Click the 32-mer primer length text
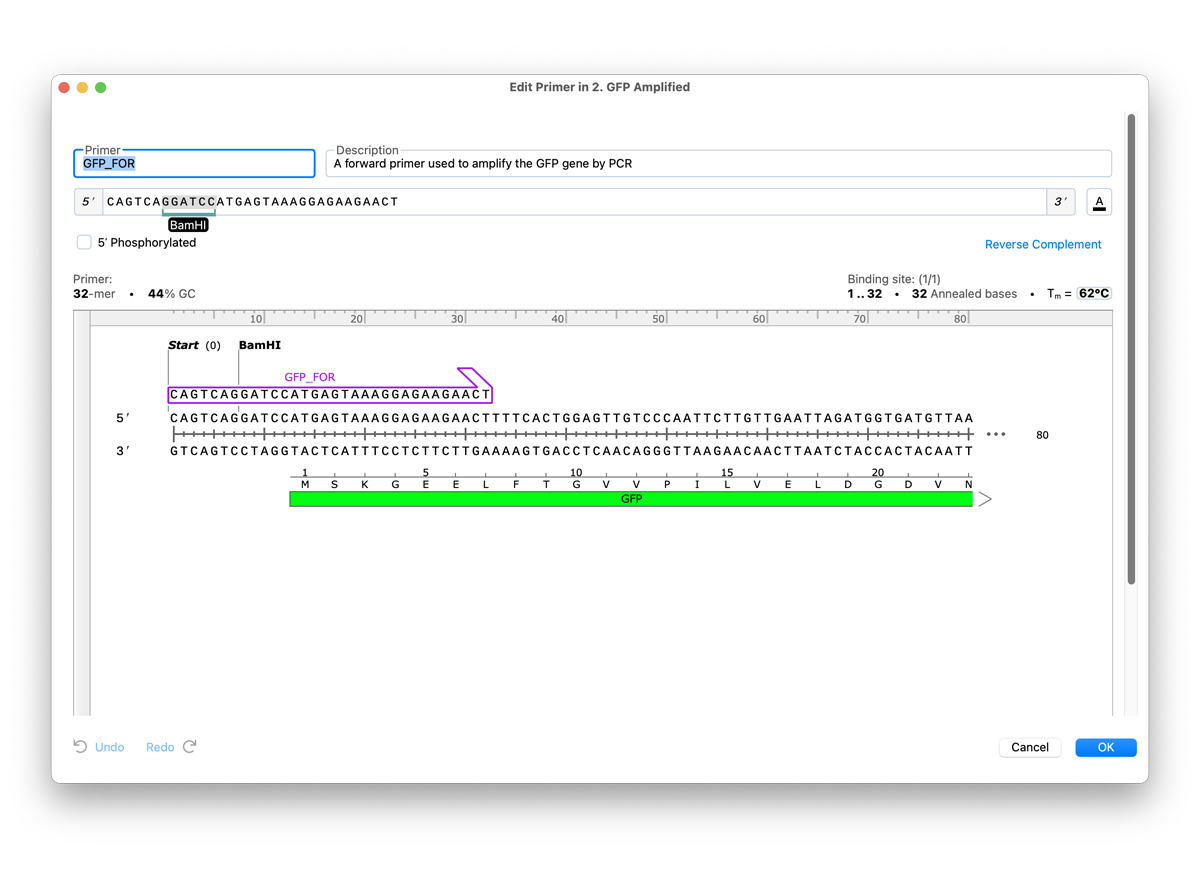1200x890 pixels. click(x=94, y=294)
